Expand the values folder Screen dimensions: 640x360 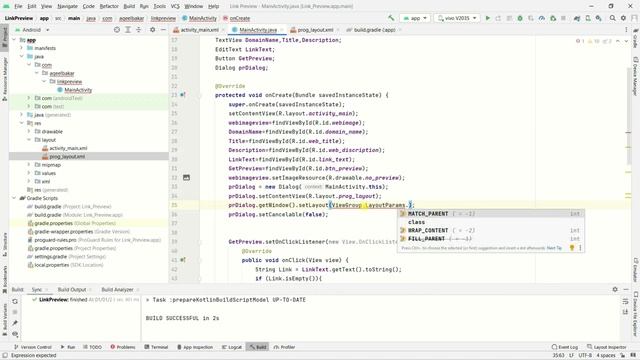29,173
